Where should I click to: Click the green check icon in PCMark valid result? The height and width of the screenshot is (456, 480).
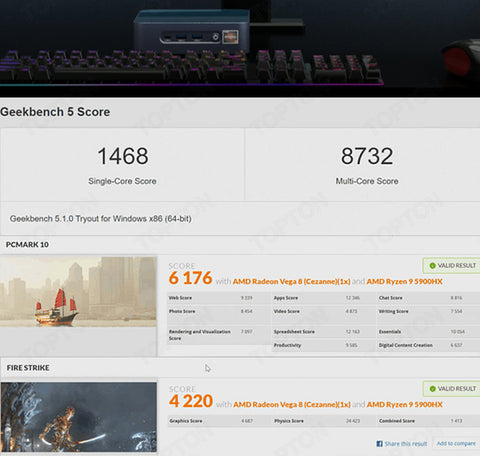coord(433,266)
